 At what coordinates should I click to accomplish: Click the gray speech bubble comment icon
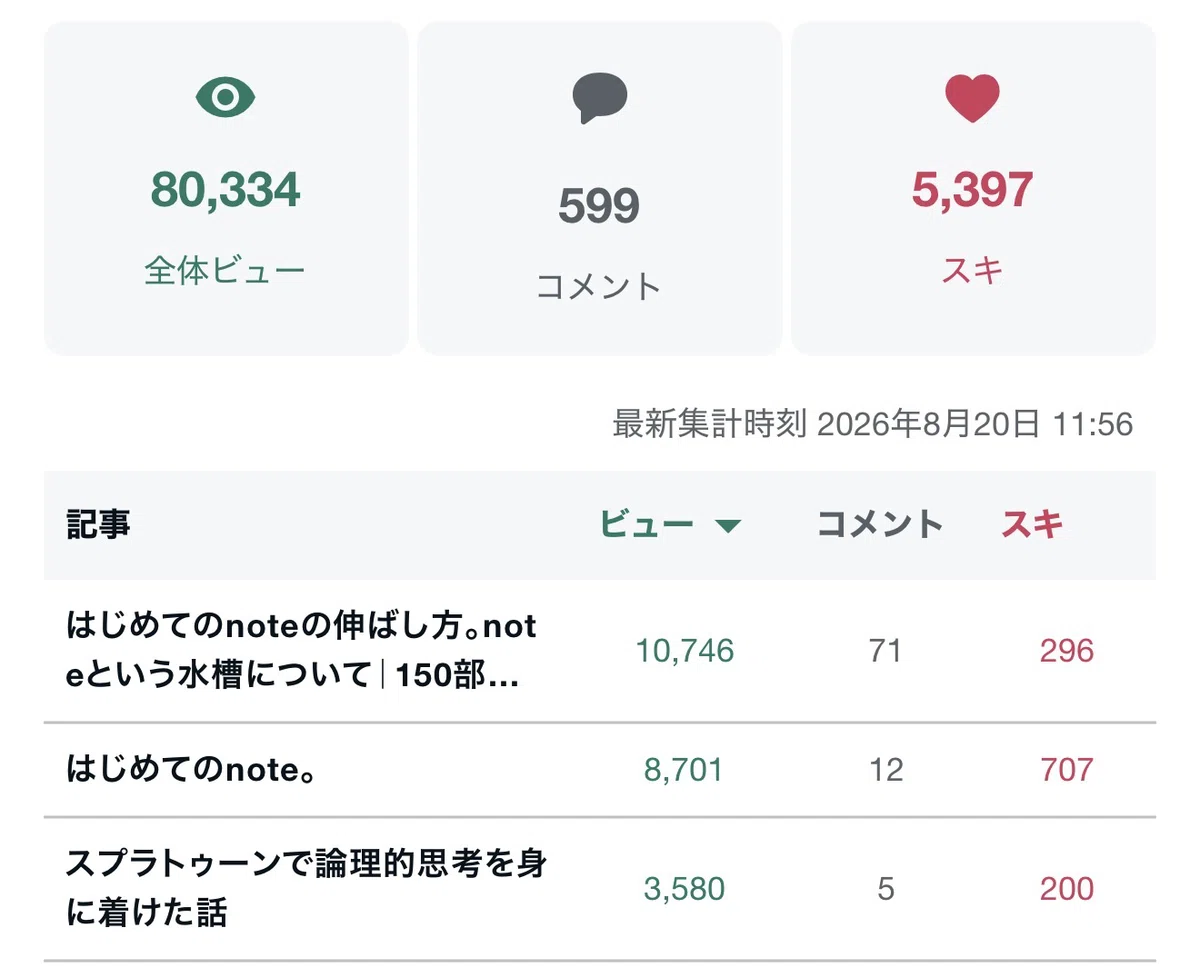coord(599,98)
